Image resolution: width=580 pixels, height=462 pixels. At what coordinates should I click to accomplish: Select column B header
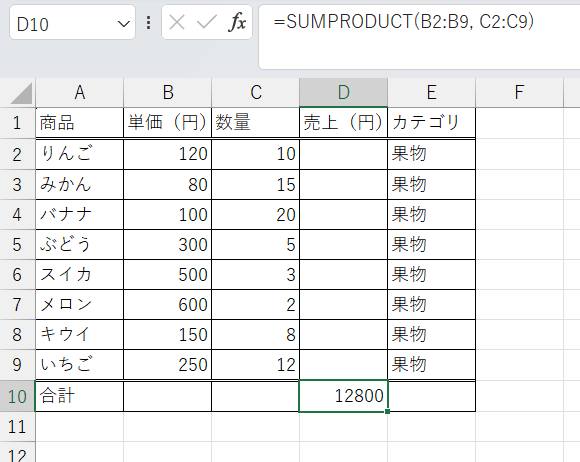[168, 92]
